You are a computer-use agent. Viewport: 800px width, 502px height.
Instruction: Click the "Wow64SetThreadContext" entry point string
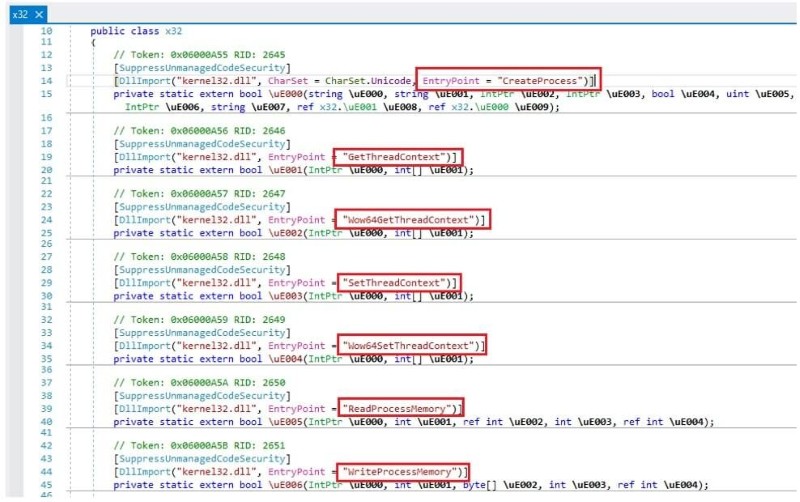click(x=410, y=346)
